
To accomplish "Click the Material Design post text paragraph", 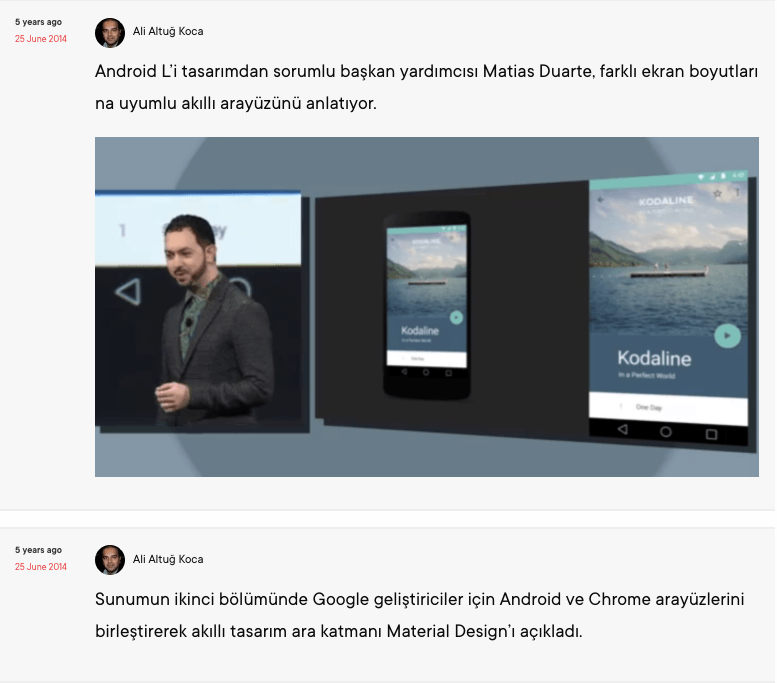I will 420,615.
